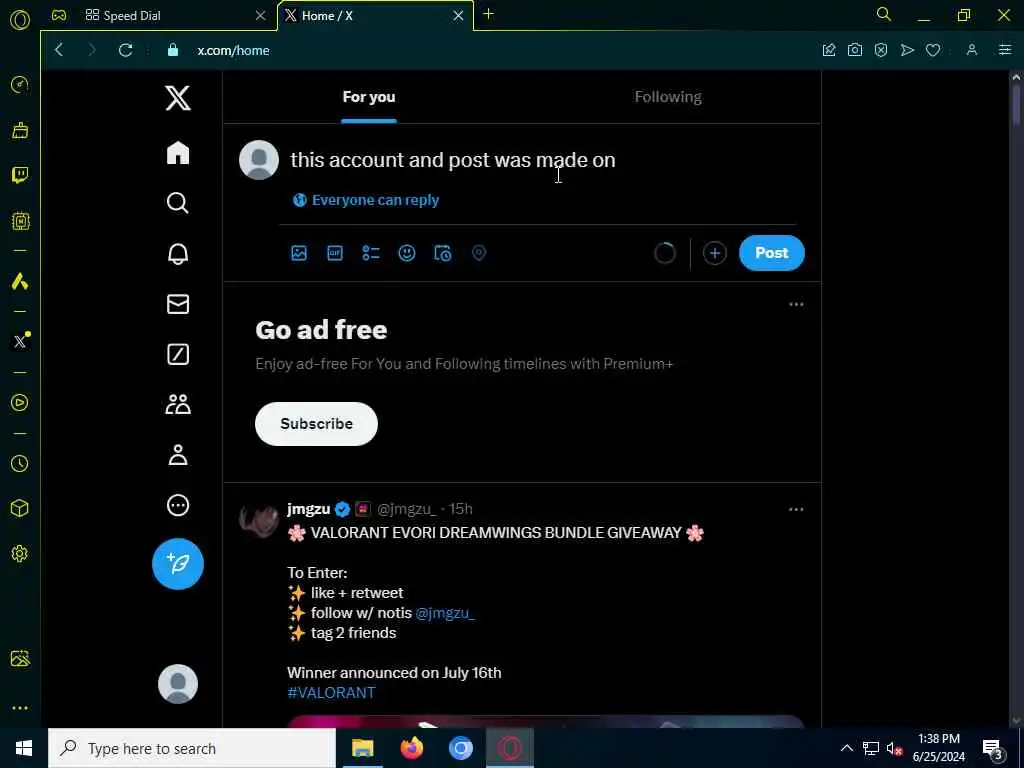
Task: Open bookmarks heart icon in toolbar
Action: 933,50
